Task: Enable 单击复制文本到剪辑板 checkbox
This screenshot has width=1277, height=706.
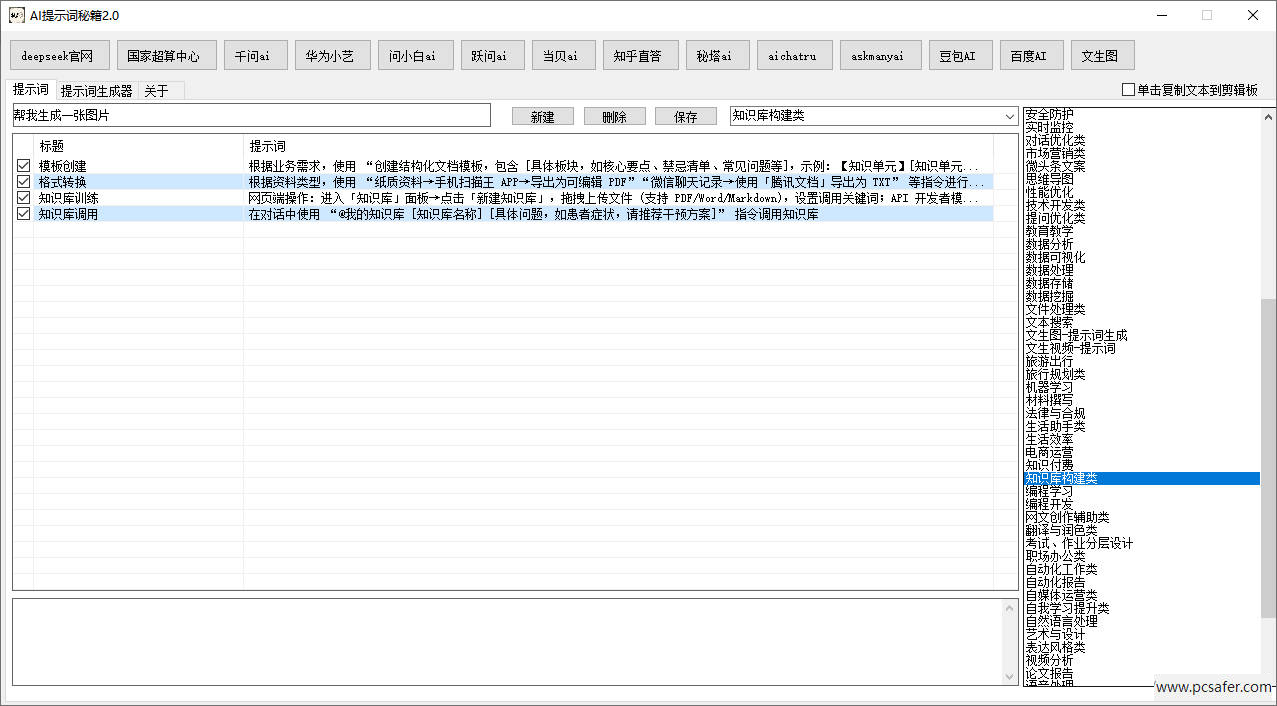Action: (1129, 90)
